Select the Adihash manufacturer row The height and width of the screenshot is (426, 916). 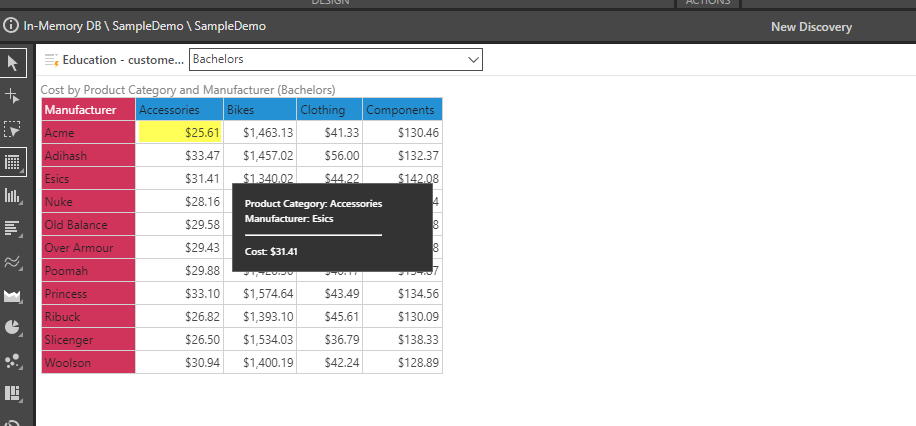(x=89, y=155)
